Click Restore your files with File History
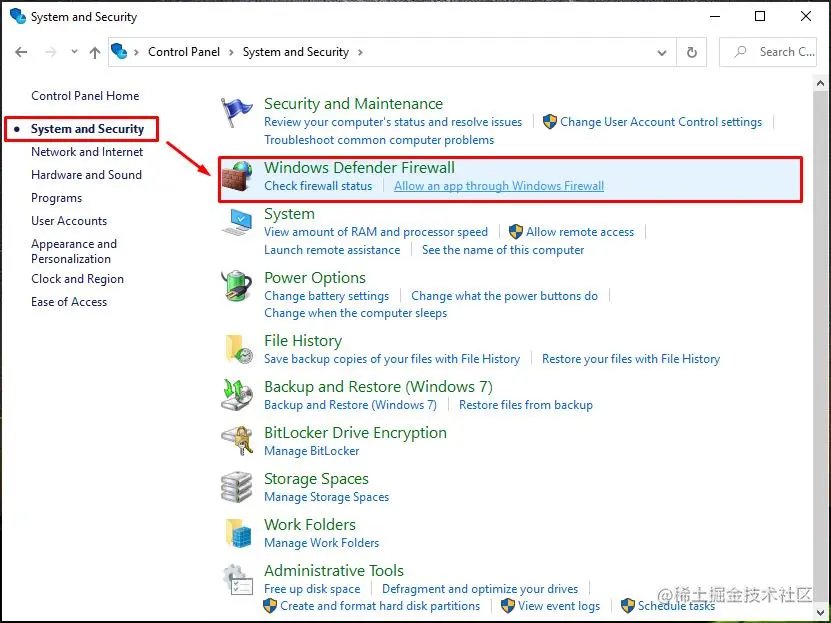The image size is (831, 623). click(631, 359)
